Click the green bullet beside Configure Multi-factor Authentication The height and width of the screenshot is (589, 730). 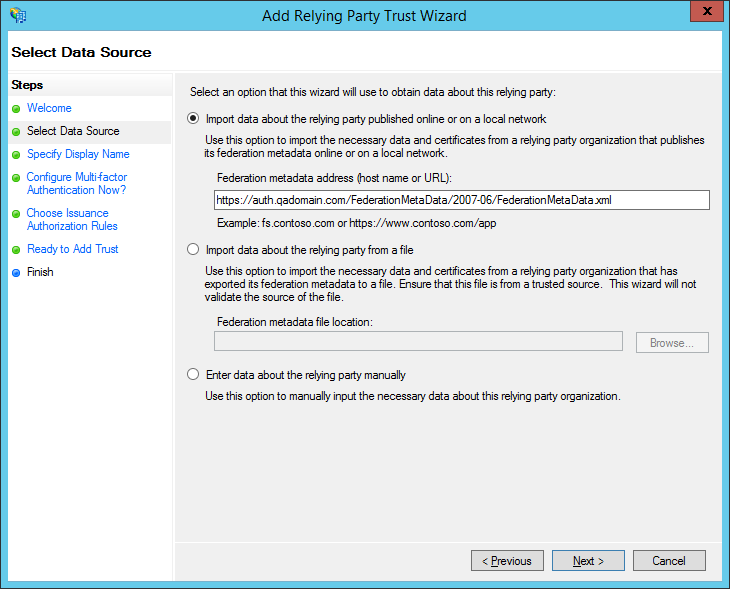16,178
